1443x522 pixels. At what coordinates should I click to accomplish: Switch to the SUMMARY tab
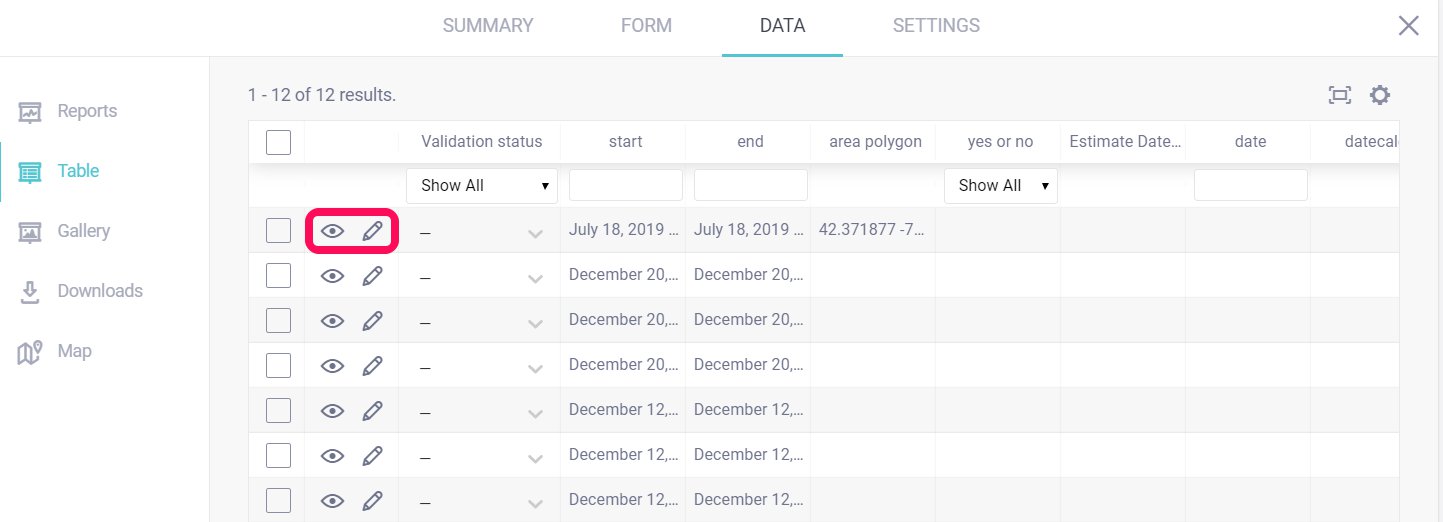pyautogui.click(x=488, y=26)
